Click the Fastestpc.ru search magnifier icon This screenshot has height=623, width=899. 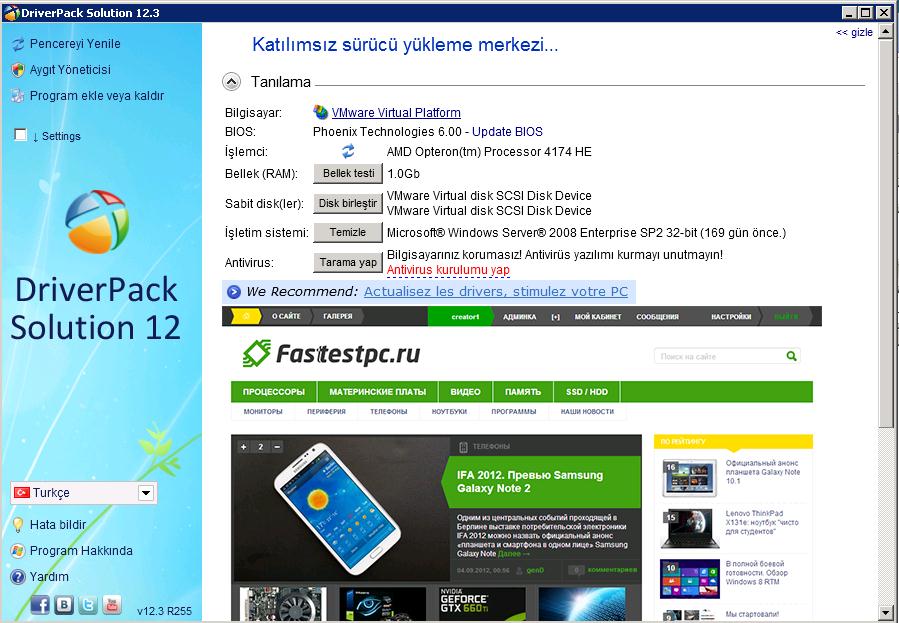click(x=791, y=356)
